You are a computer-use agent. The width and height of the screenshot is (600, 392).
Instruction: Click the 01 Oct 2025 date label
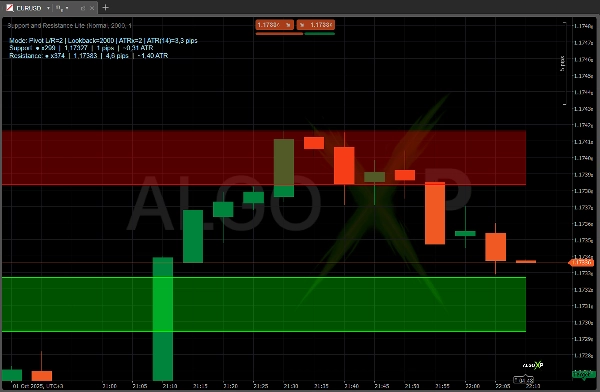38,386
